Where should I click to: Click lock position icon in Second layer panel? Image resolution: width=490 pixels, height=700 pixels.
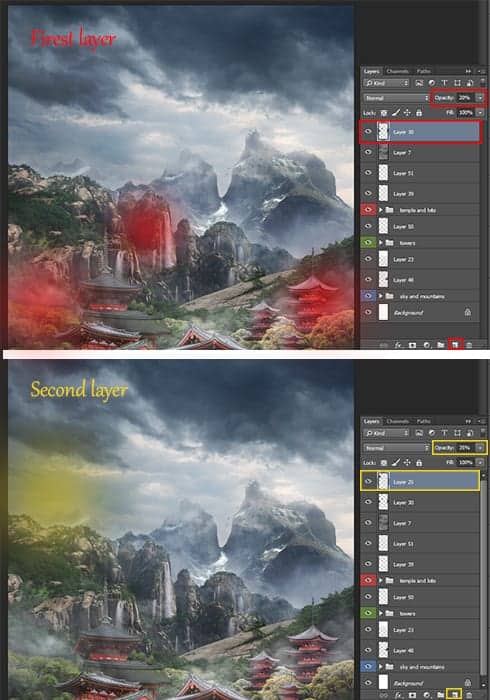[407, 463]
